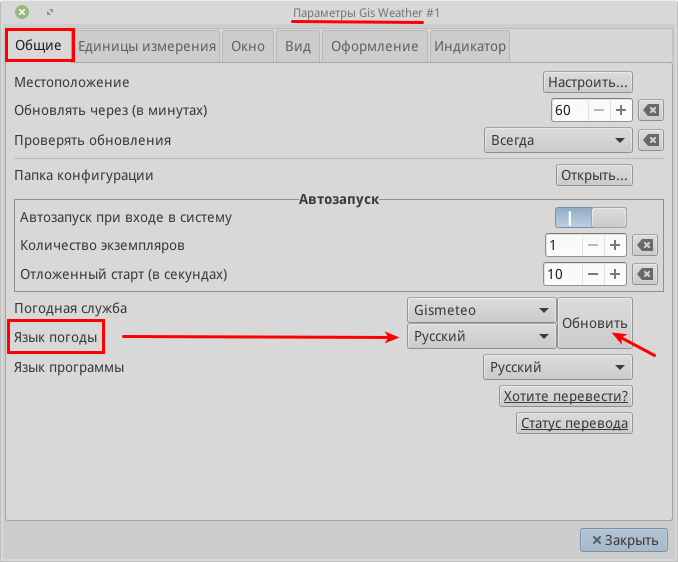Image resolution: width=678 pixels, height=562 pixels.
Task: Open the 'Язык погоды' dropdown
Action: (482, 336)
